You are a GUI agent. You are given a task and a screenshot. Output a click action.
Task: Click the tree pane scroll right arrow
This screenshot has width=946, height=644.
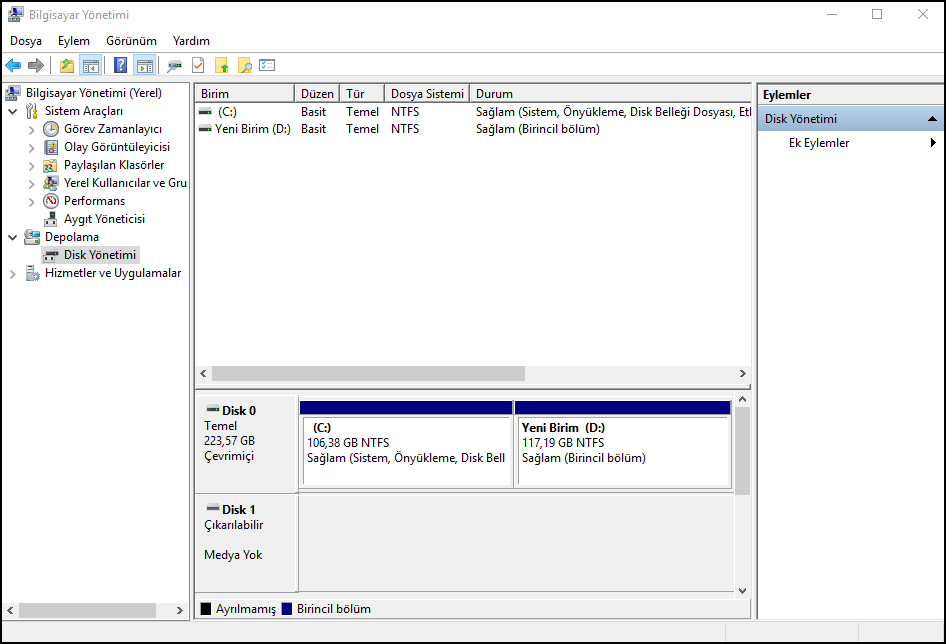pyautogui.click(x=179, y=610)
